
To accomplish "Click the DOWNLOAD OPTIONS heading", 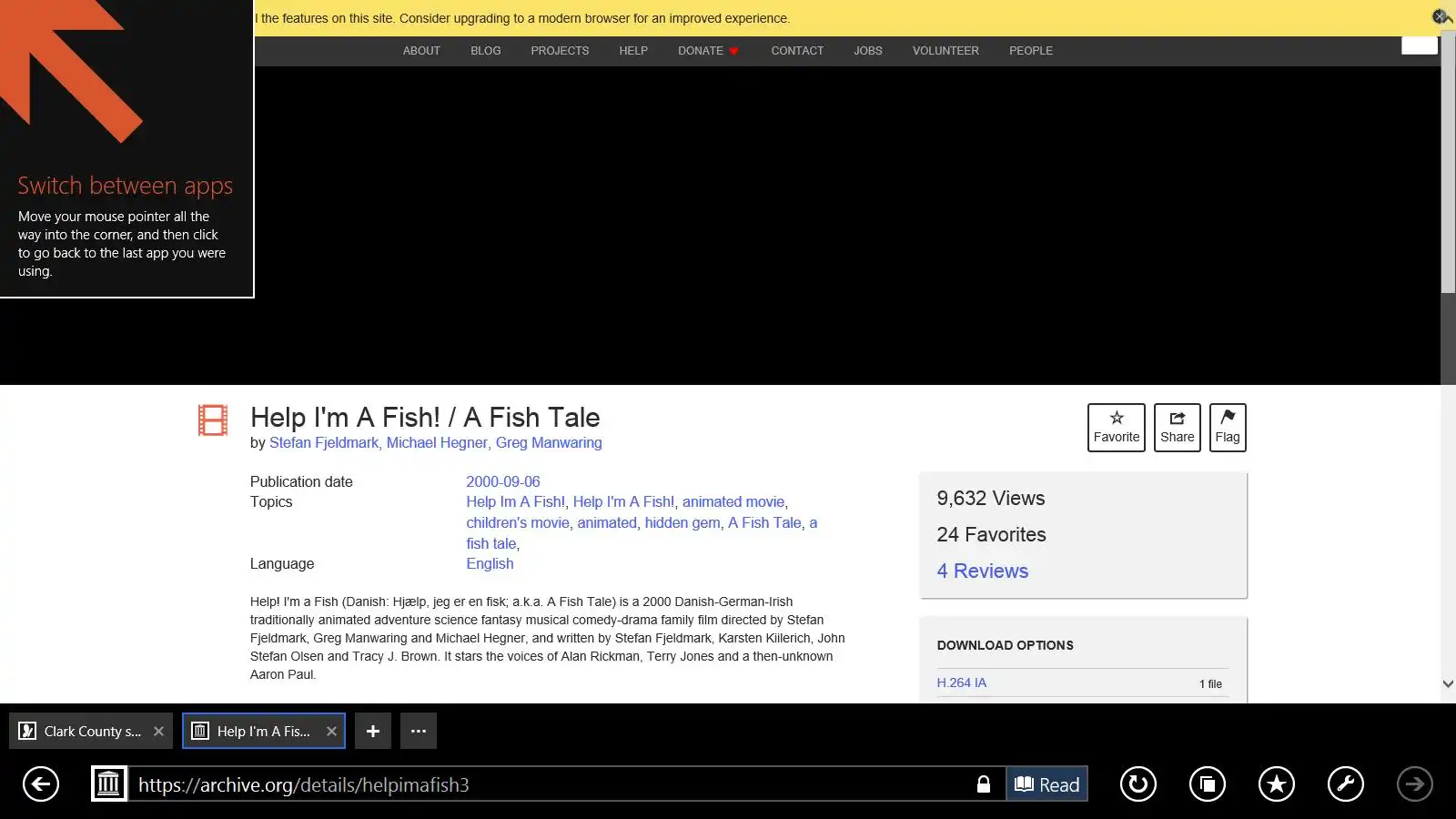I will [1006, 645].
